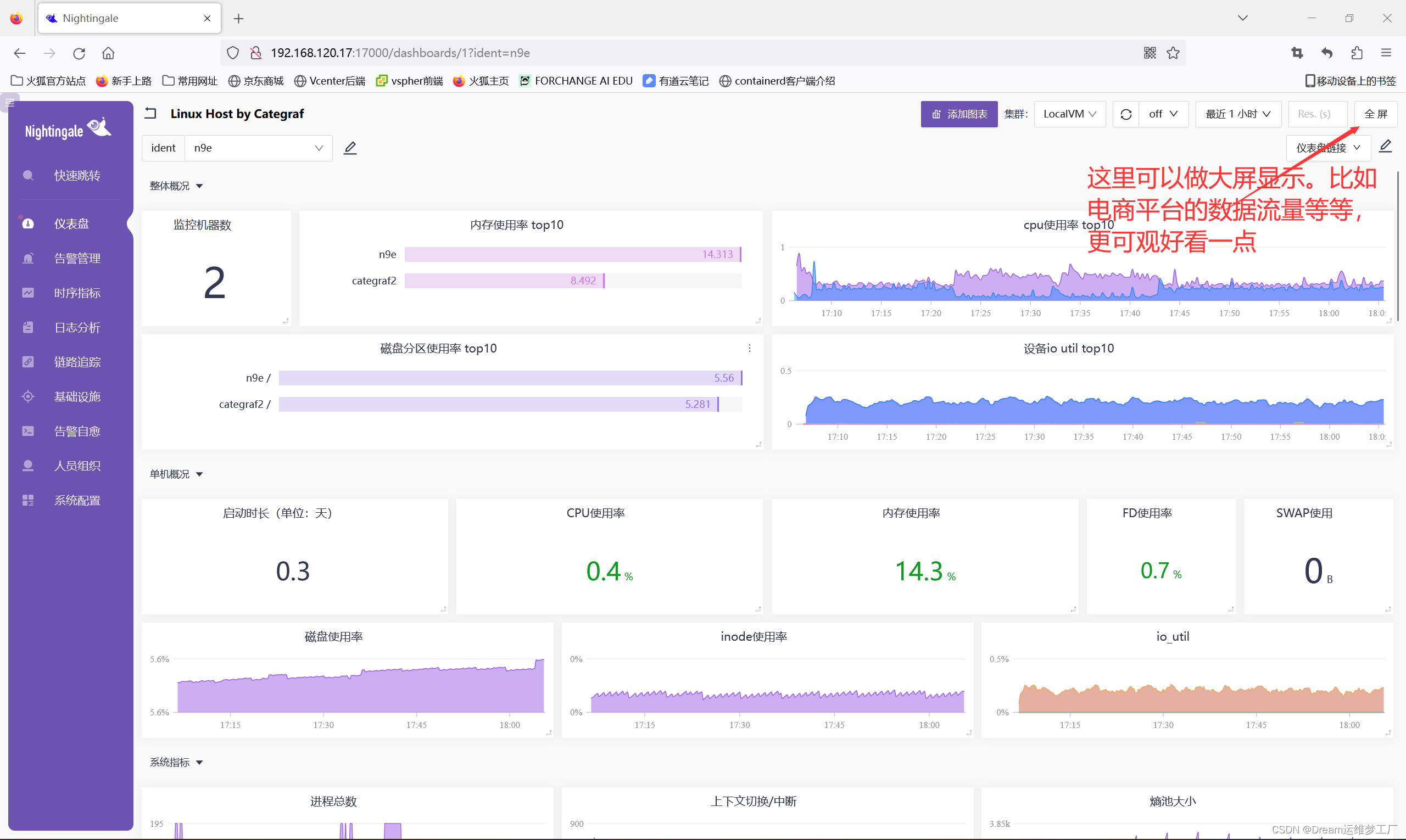
Task: Click the edit dashboard links pencil icon
Action: 1385,146
